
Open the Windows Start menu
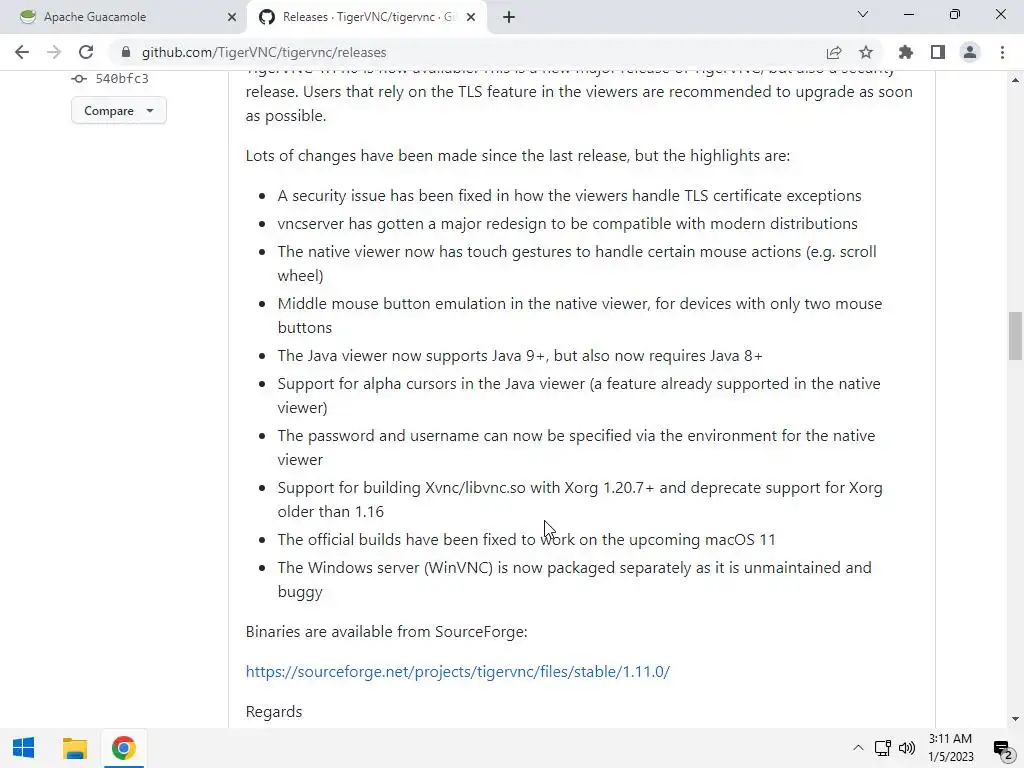(x=24, y=748)
